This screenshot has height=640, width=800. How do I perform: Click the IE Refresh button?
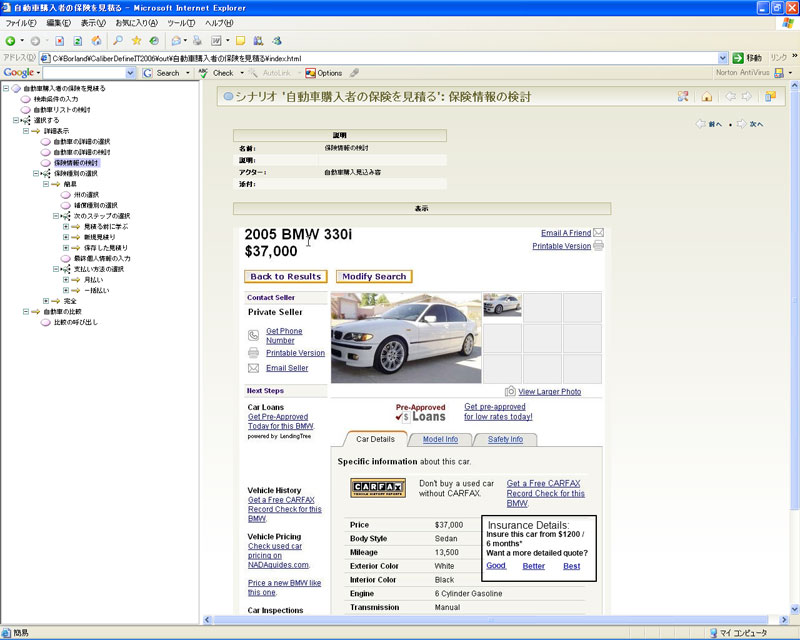[x=78, y=41]
